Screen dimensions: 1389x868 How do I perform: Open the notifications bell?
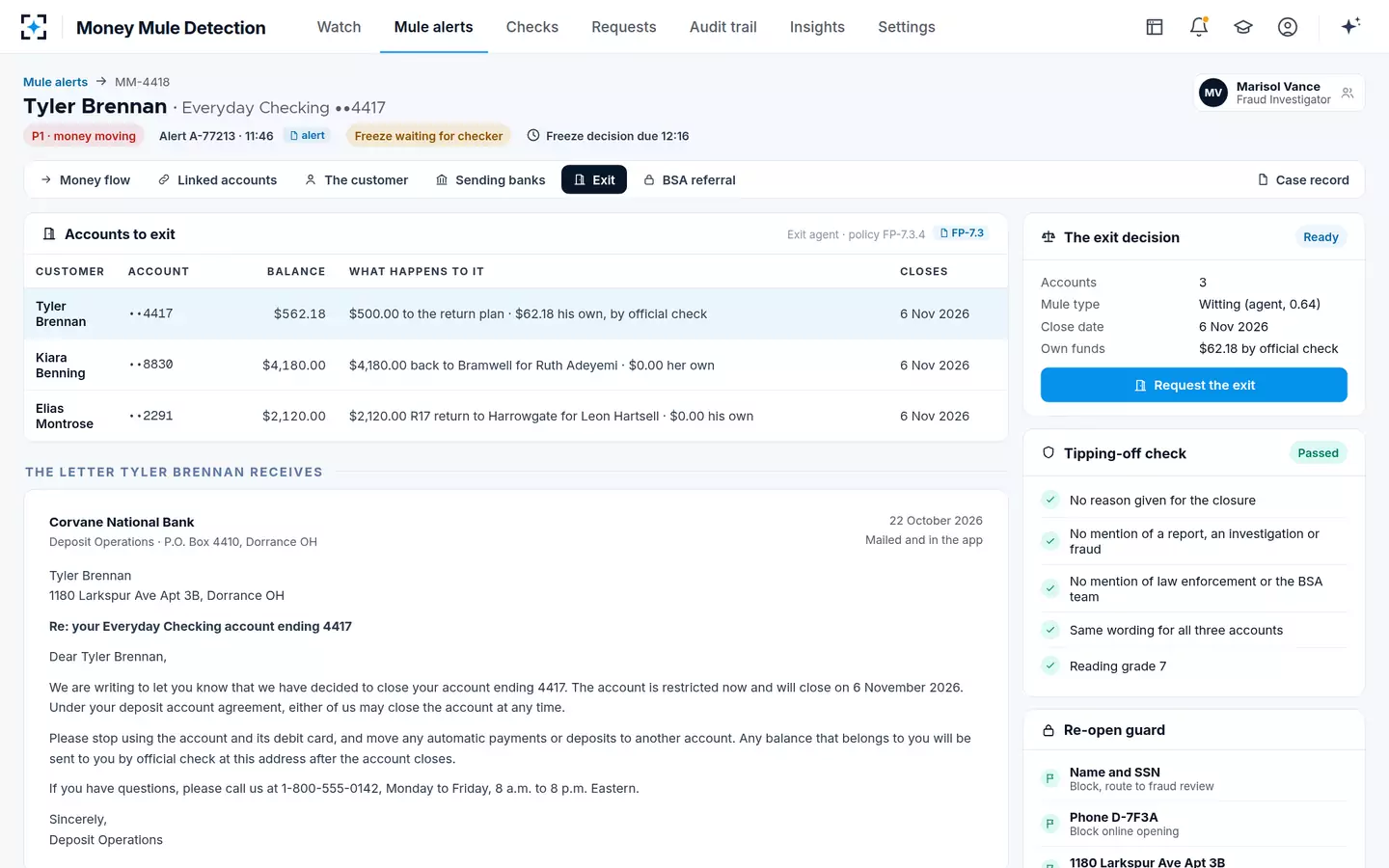point(1199,27)
